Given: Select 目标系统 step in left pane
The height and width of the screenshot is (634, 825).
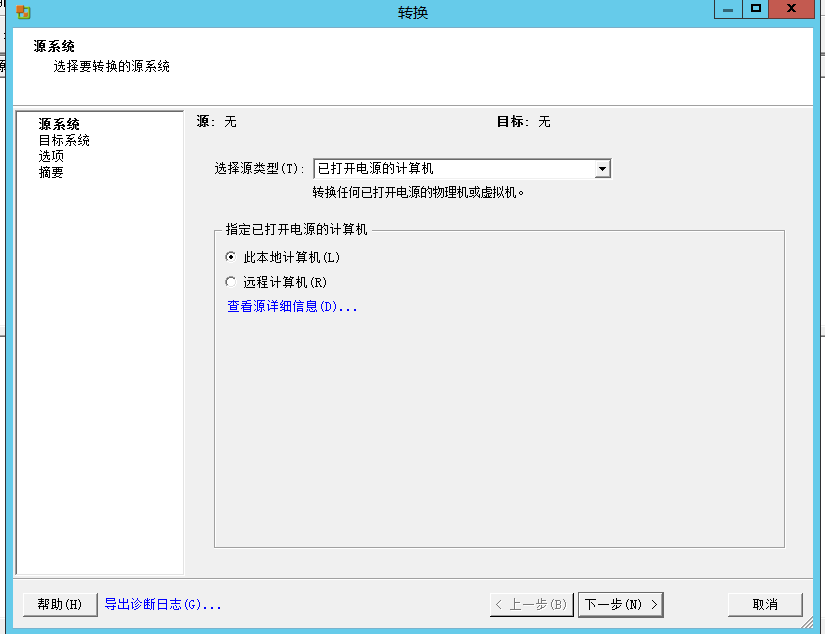Looking at the screenshot, I should (x=64, y=140).
